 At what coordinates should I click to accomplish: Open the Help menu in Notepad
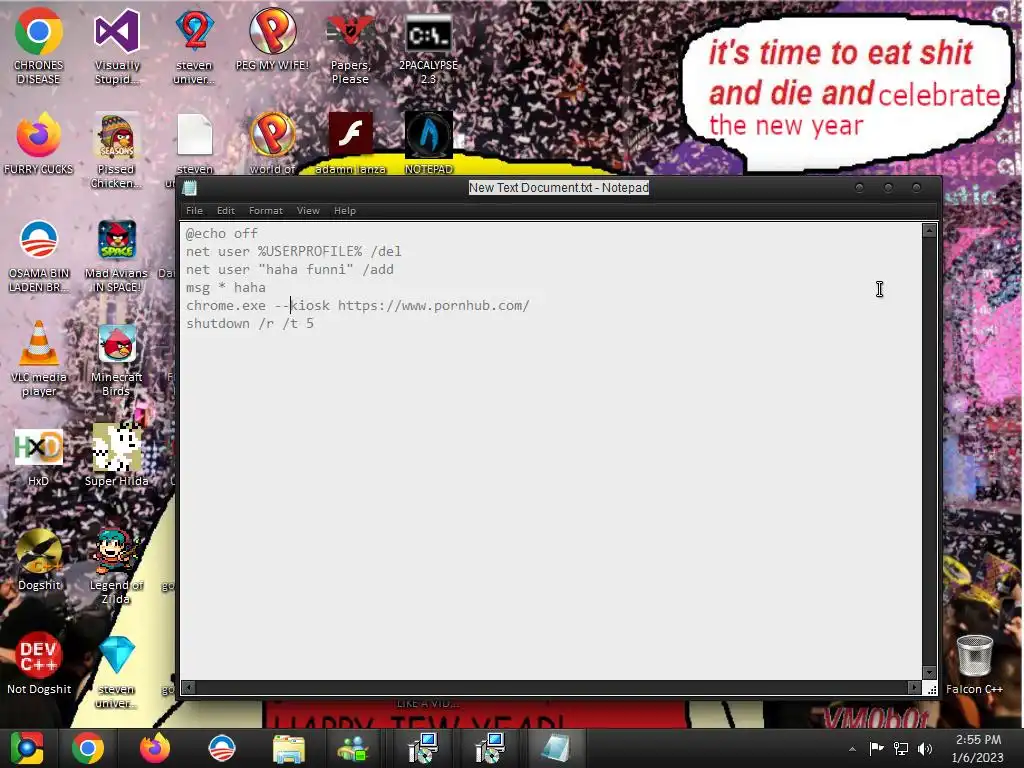pyautogui.click(x=344, y=210)
